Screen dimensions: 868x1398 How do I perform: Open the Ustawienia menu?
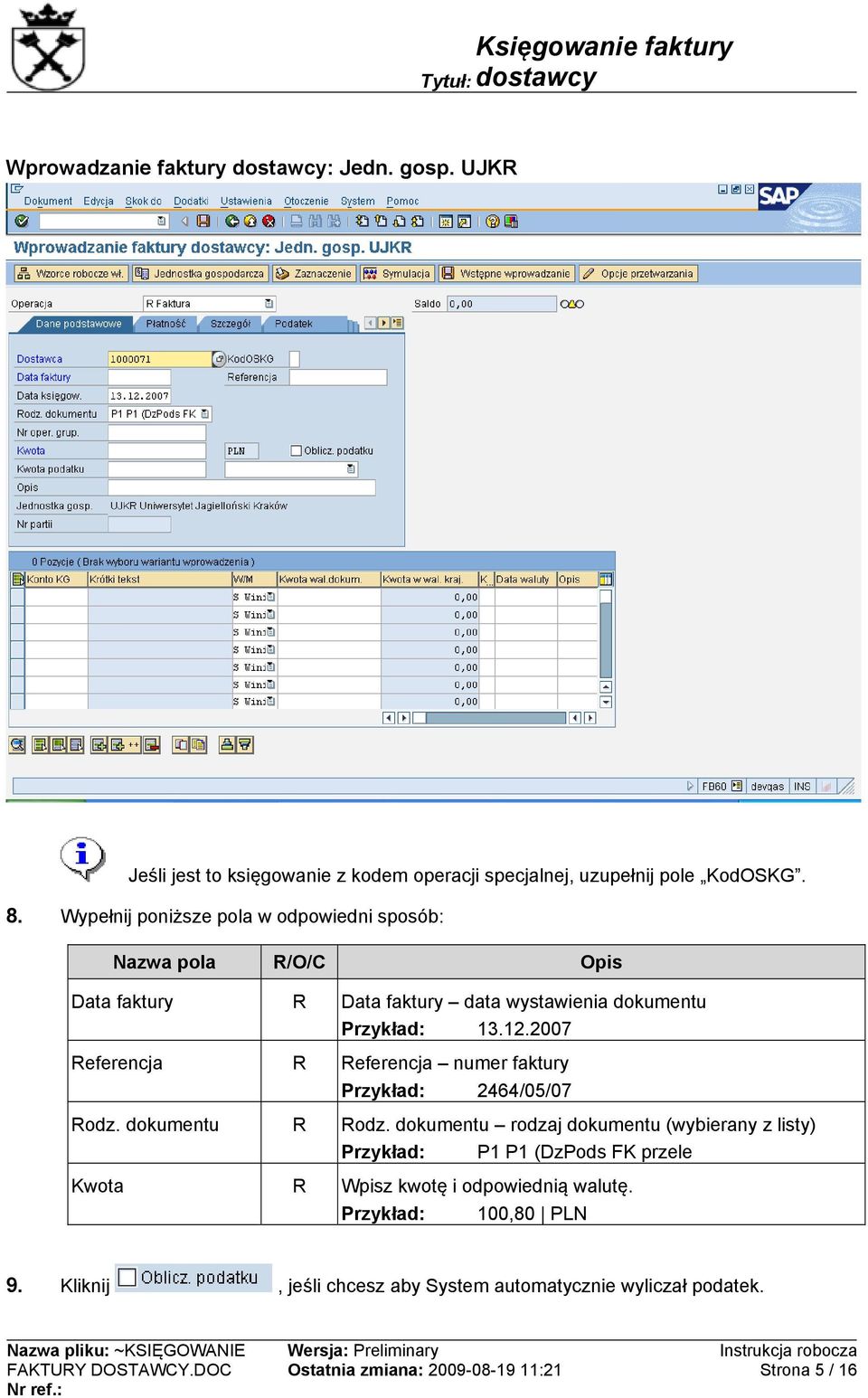pyautogui.click(x=246, y=202)
